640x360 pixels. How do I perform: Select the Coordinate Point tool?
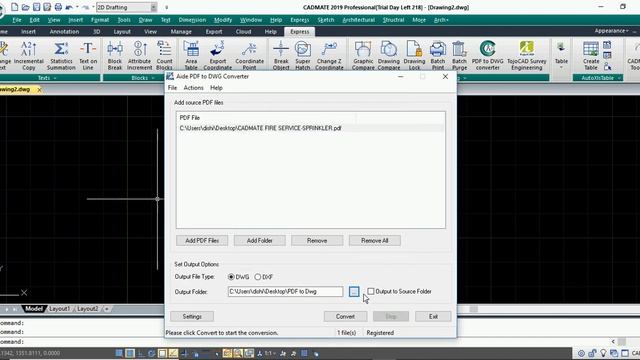click(249, 56)
